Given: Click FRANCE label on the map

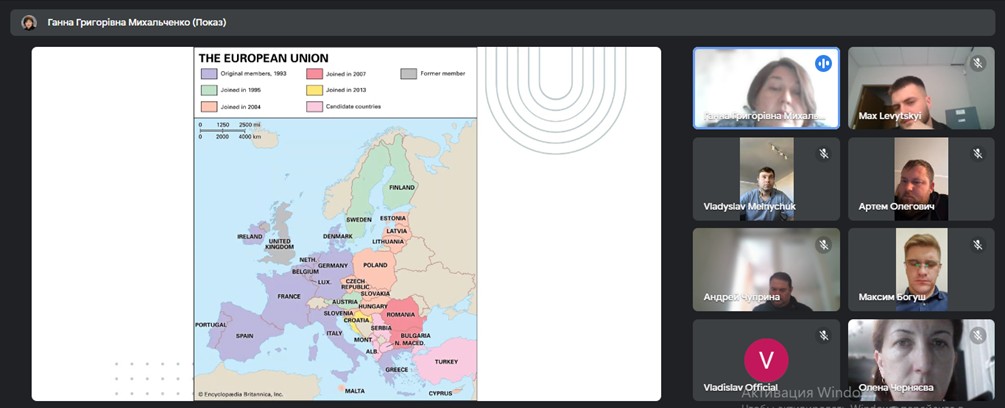Looking at the screenshot, I should tap(289, 297).
